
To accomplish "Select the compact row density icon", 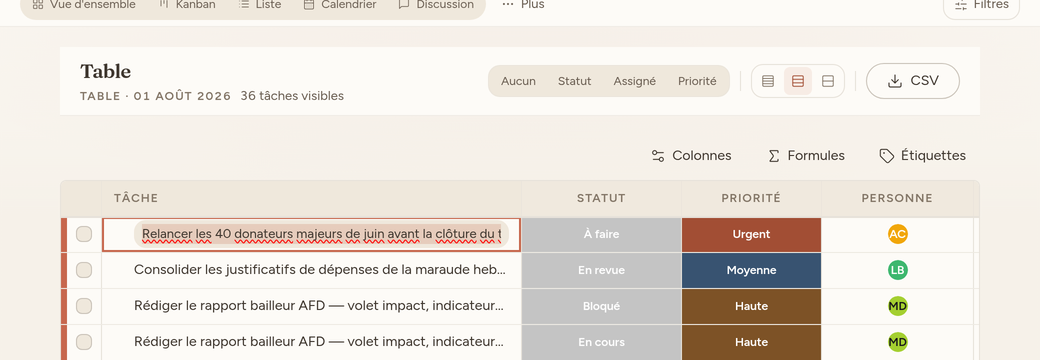I will pyautogui.click(x=768, y=82).
